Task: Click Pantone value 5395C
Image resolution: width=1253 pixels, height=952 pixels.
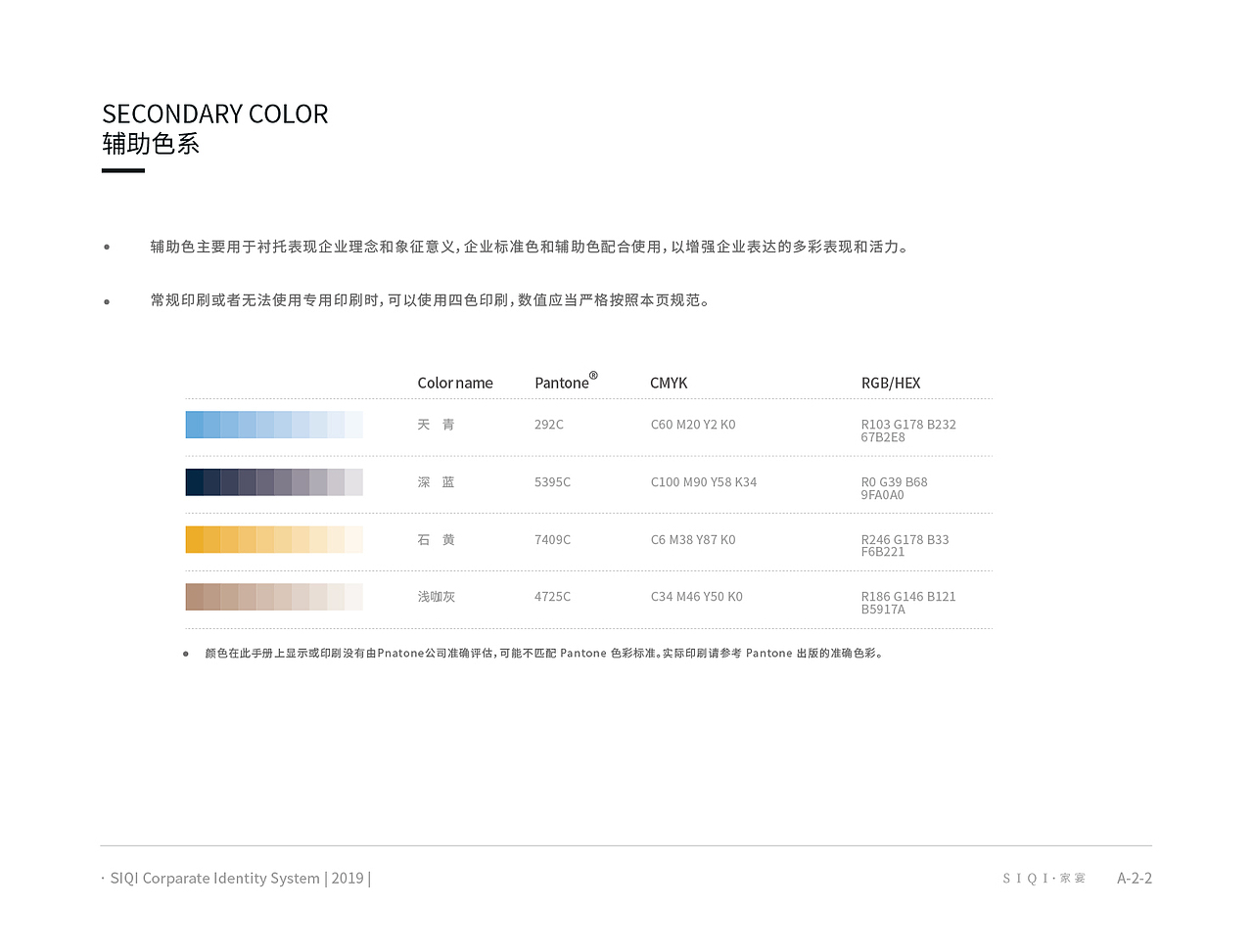Action: coord(552,482)
